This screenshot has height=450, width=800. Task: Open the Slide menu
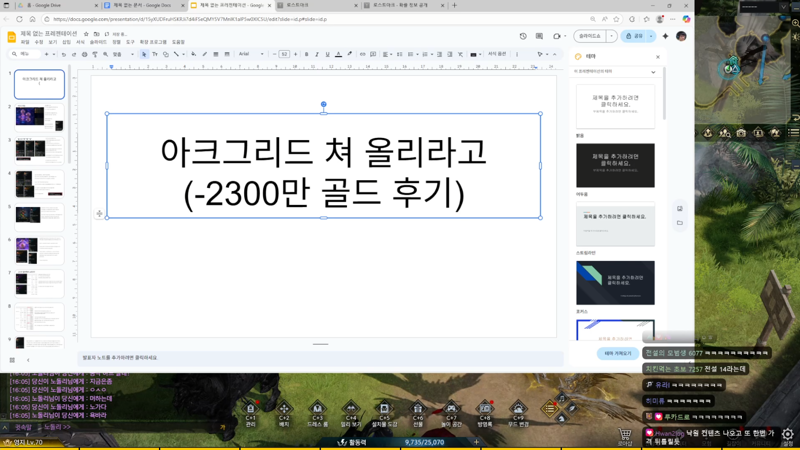(98, 42)
